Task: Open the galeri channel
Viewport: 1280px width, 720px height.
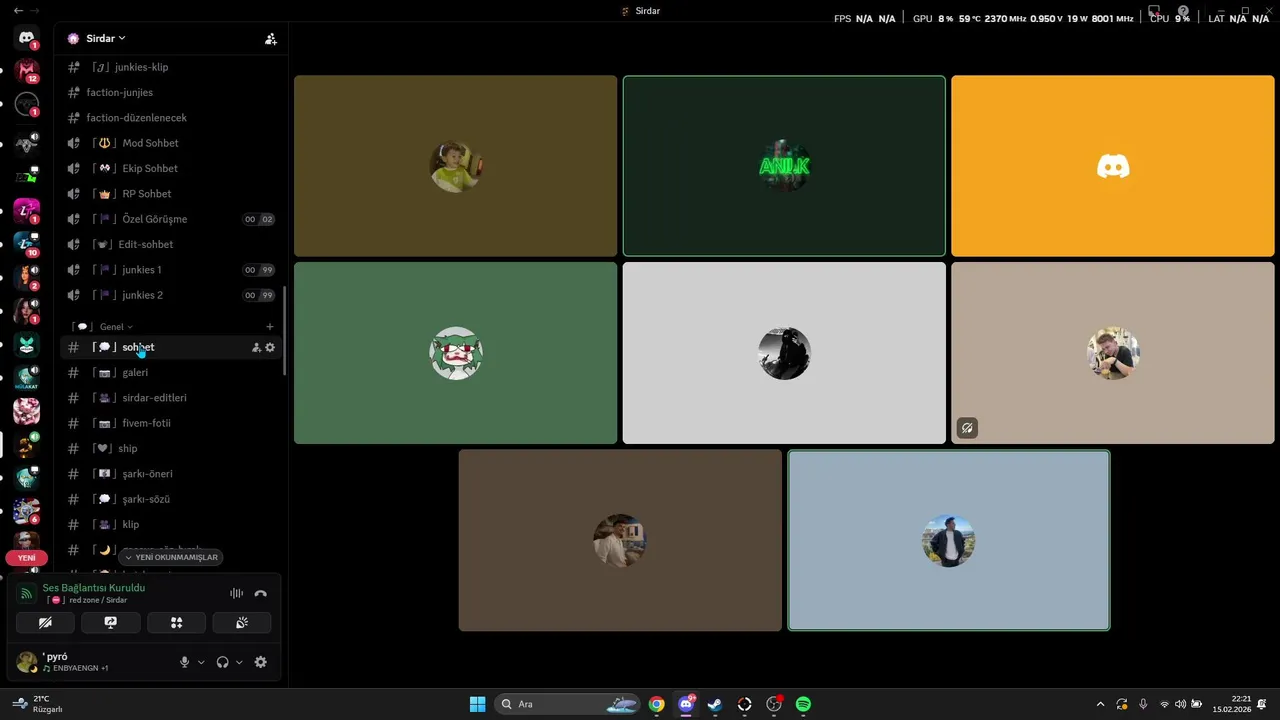Action: [x=170, y=372]
